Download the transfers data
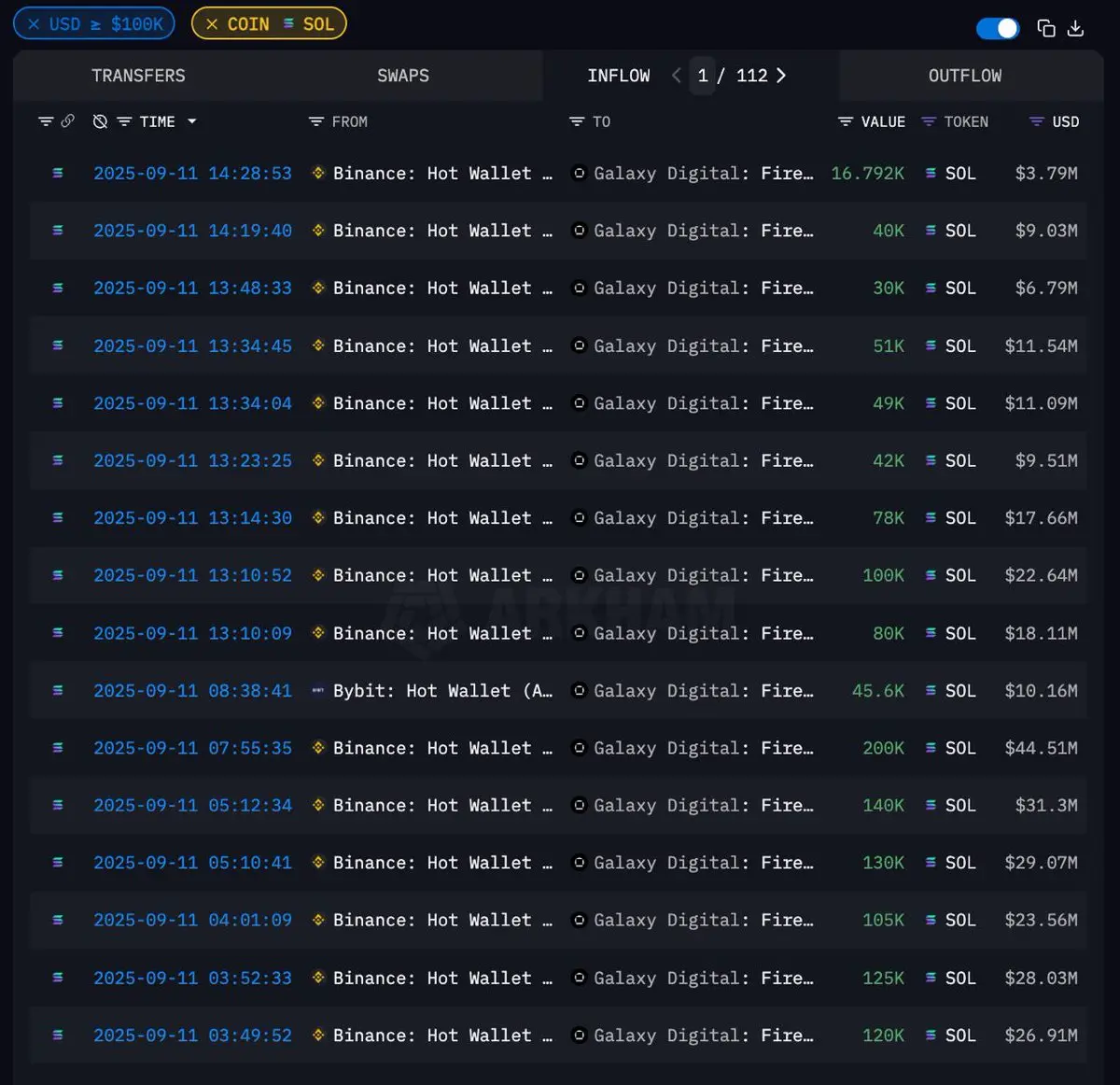The height and width of the screenshot is (1085, 1120). tap(1075, 28)
